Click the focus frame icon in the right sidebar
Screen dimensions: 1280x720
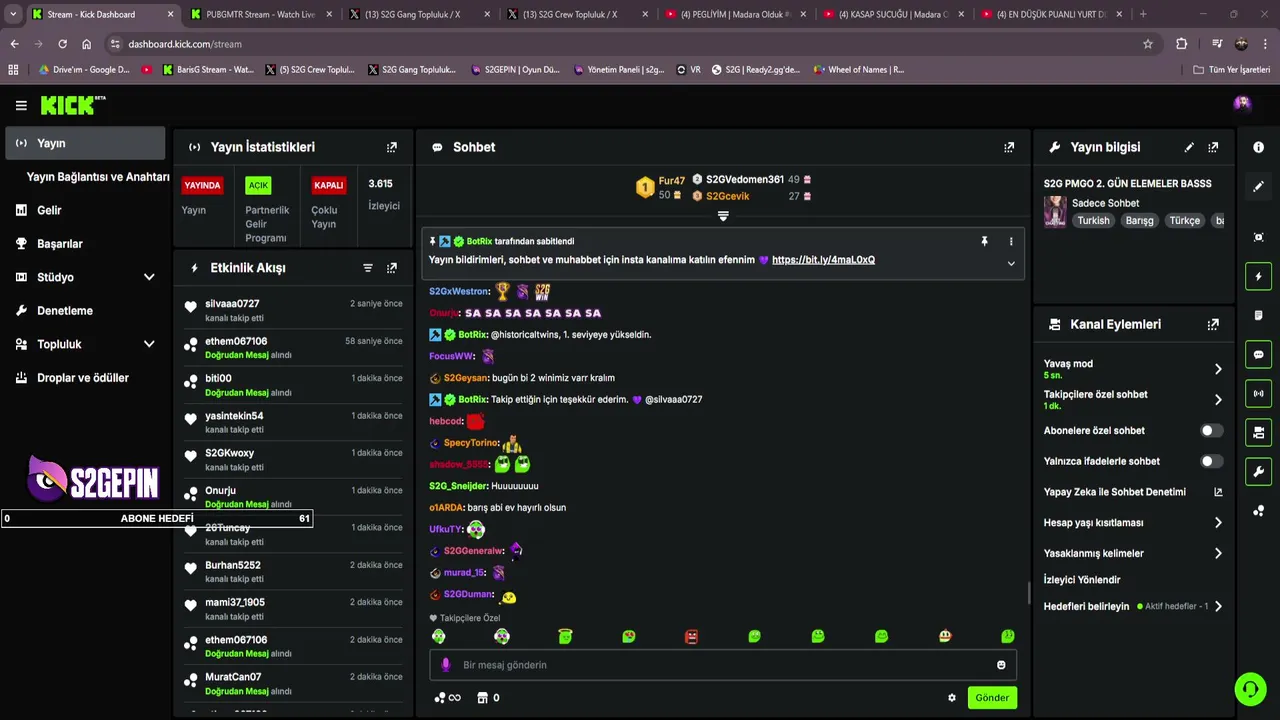[1258, 237]
